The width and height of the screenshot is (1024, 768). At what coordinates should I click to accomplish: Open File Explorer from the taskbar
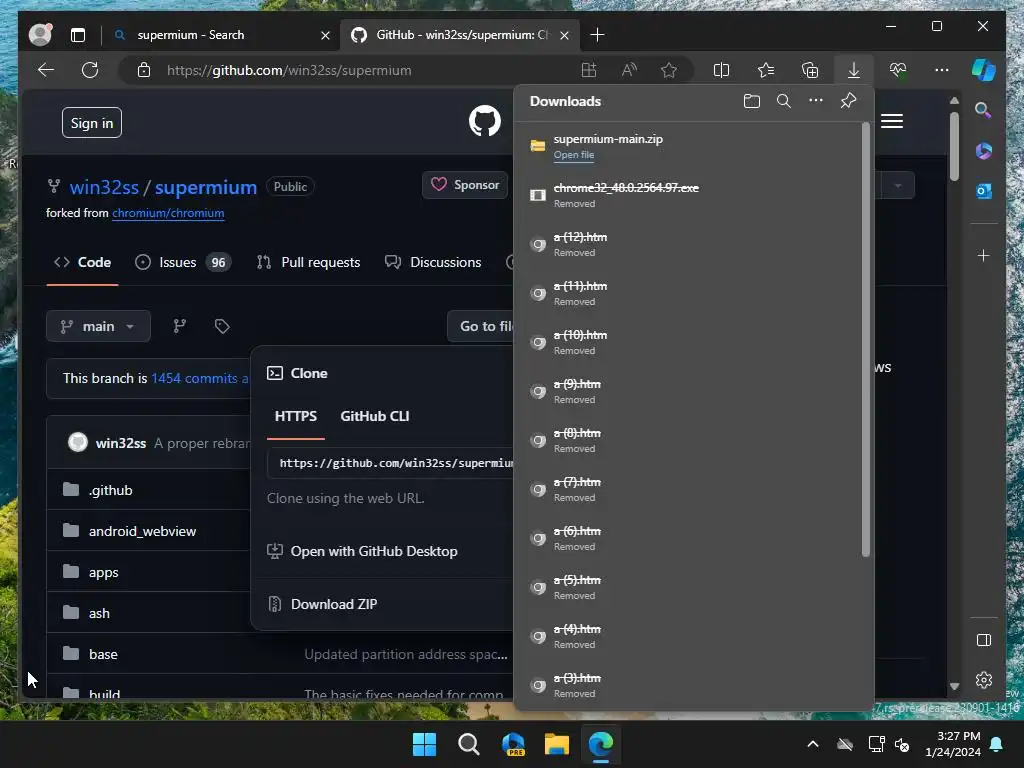click(557, 744)
